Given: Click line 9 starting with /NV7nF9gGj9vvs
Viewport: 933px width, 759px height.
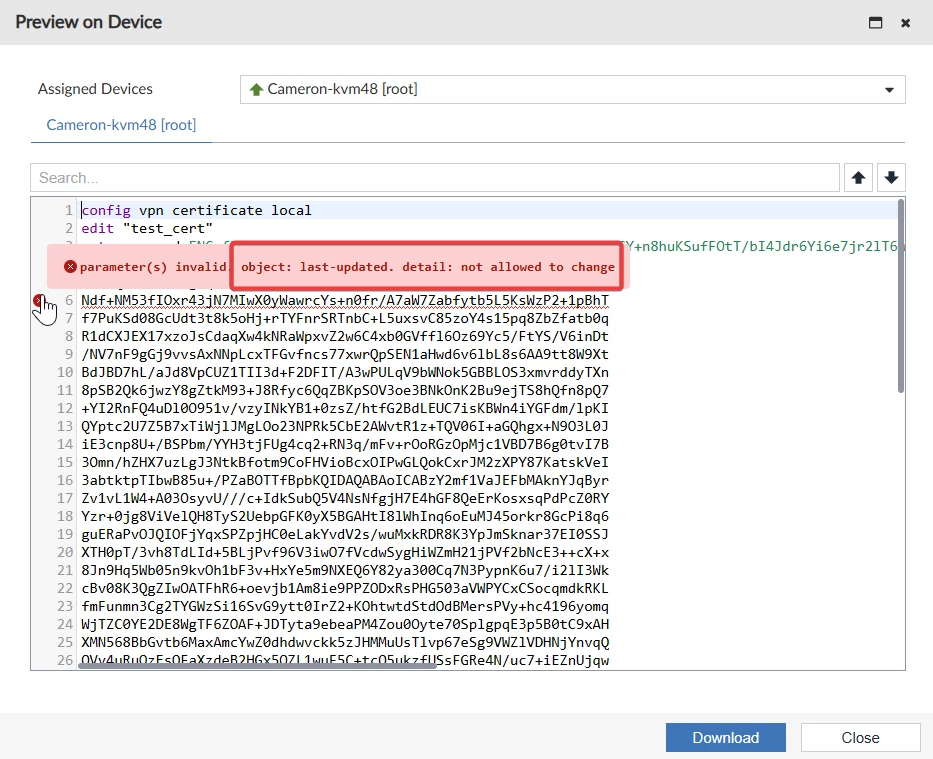Looking at the screenshot, I should 345,355.
